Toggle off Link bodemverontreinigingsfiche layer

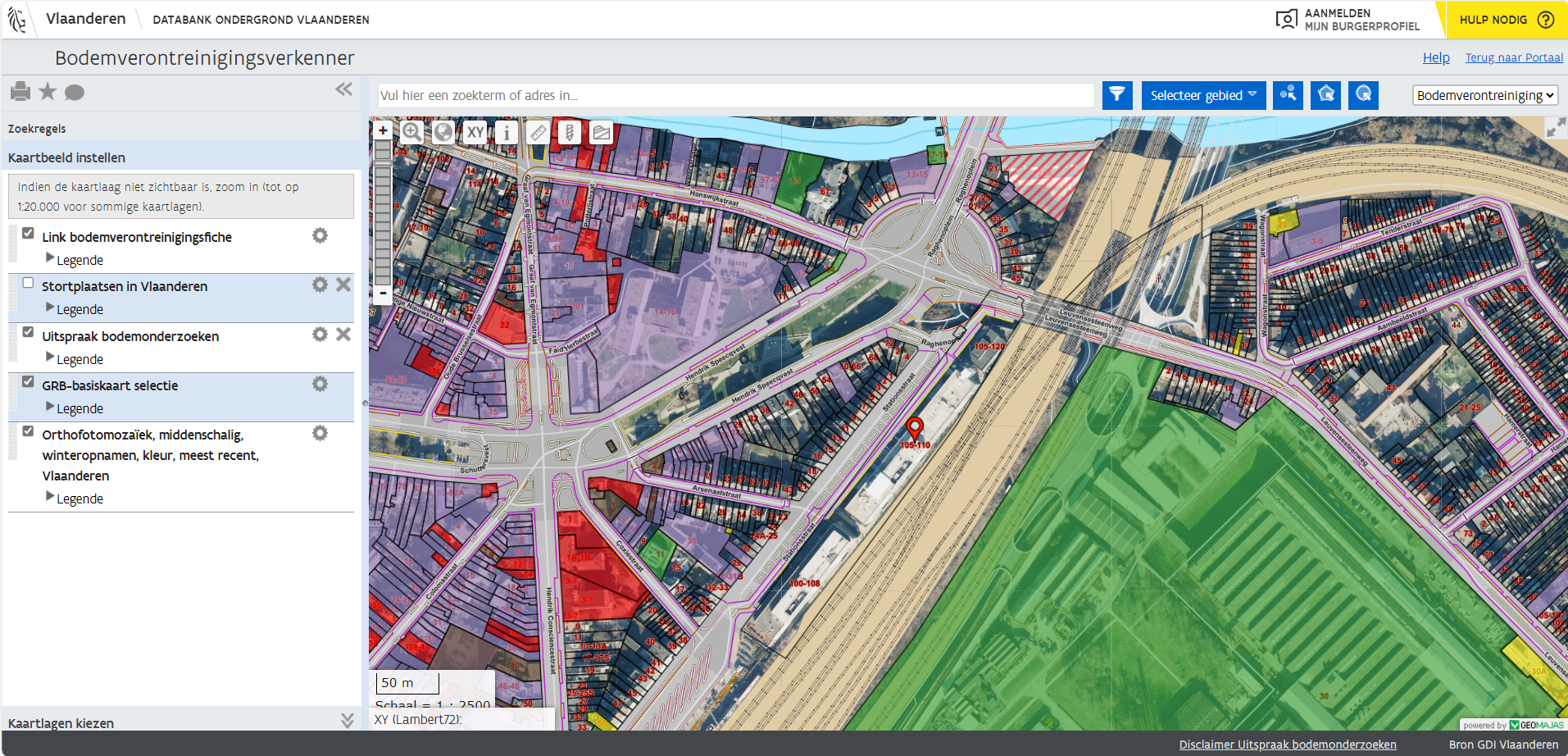point(28,234)
